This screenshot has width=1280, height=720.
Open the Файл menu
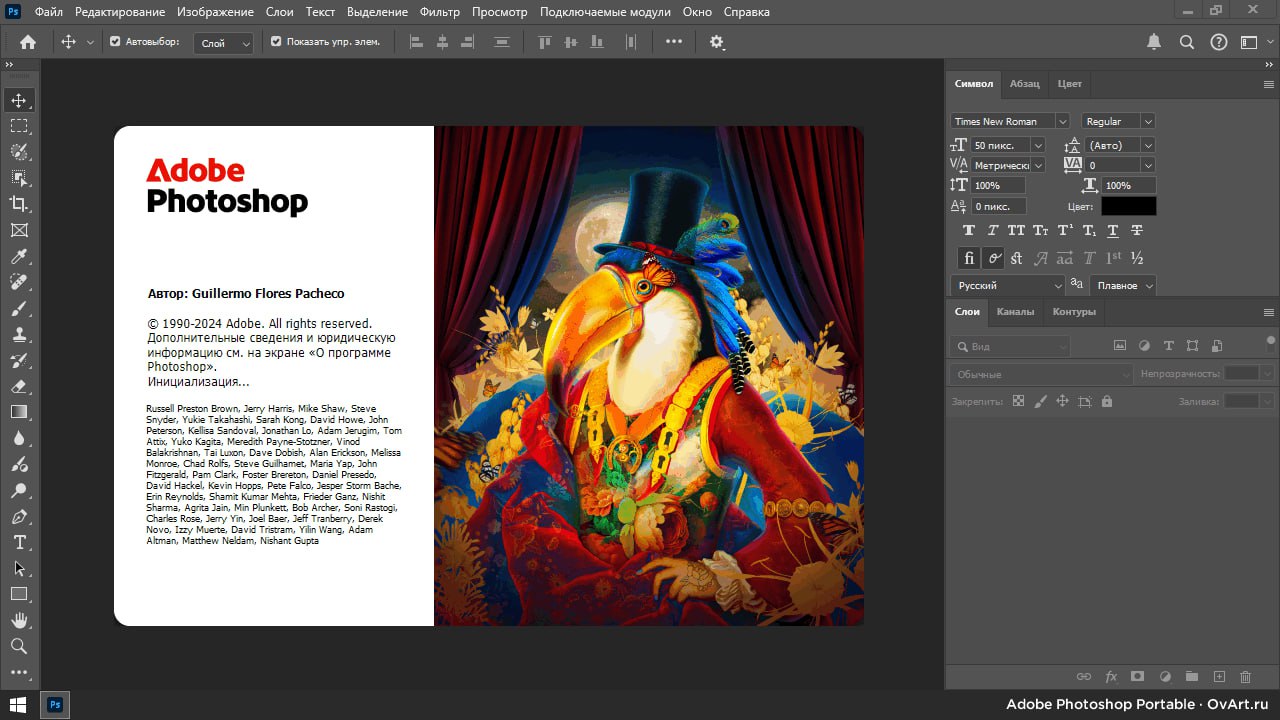tap(48, 12)
